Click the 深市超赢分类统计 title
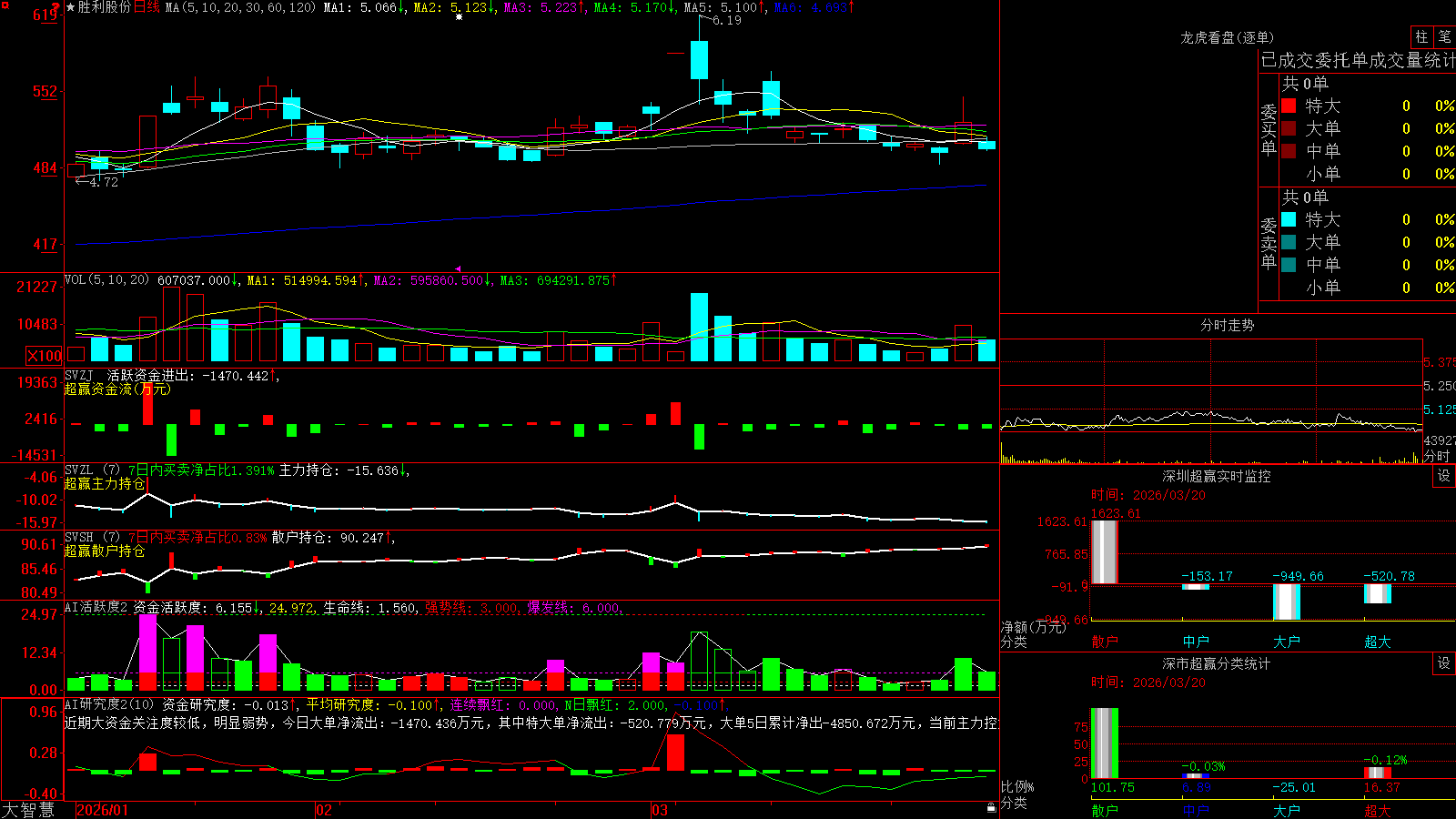1456x819 pixels. (1217, 663)
